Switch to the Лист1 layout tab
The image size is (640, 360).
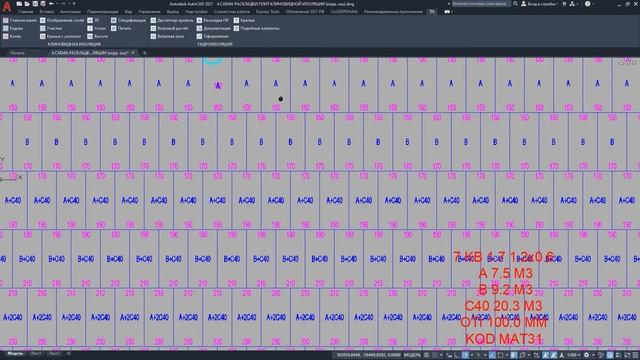pyautogui.click(x=36, y=353)
